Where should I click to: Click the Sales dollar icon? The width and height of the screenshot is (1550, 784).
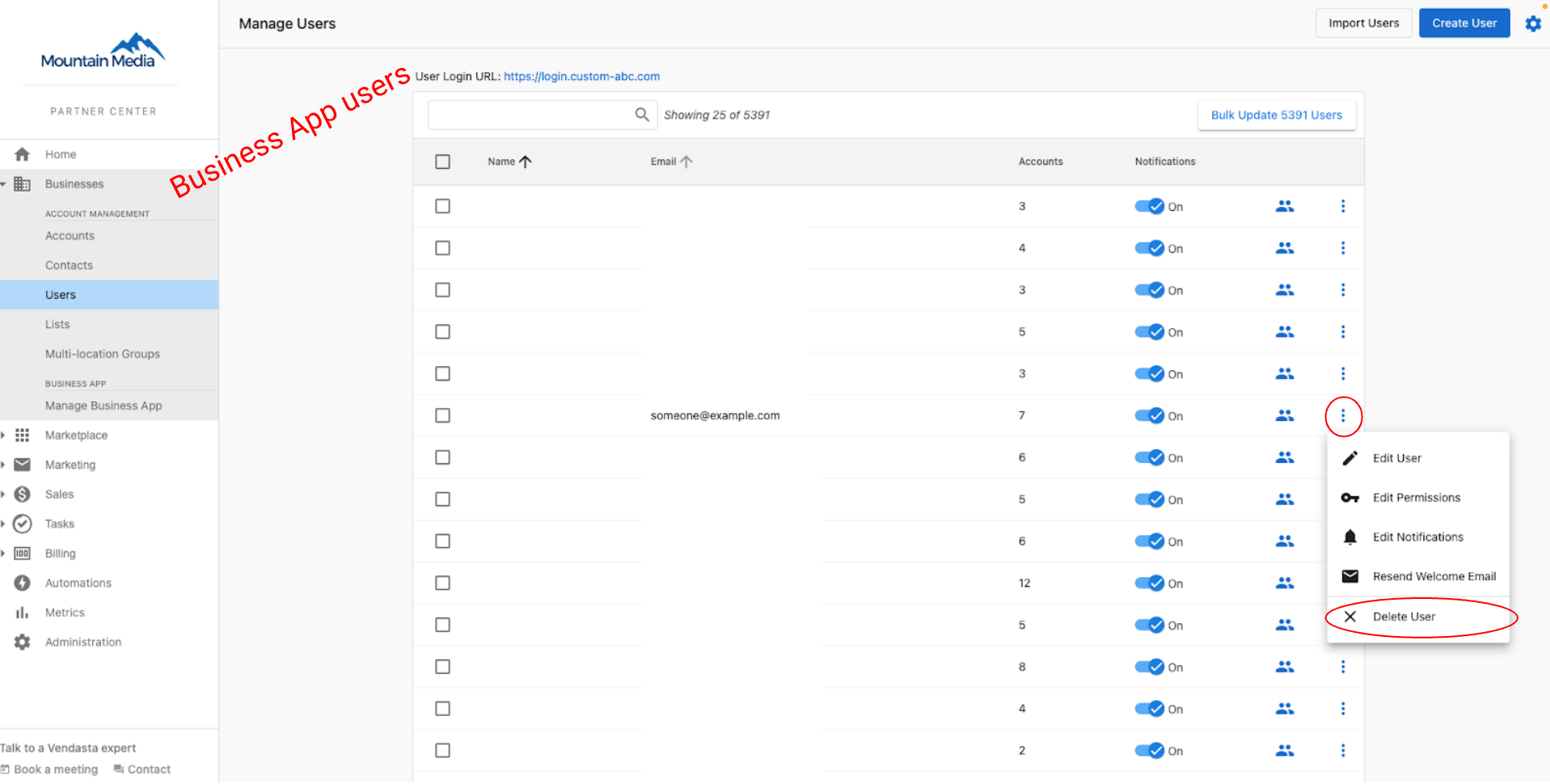pyautogui.click(x=23, y=494)
